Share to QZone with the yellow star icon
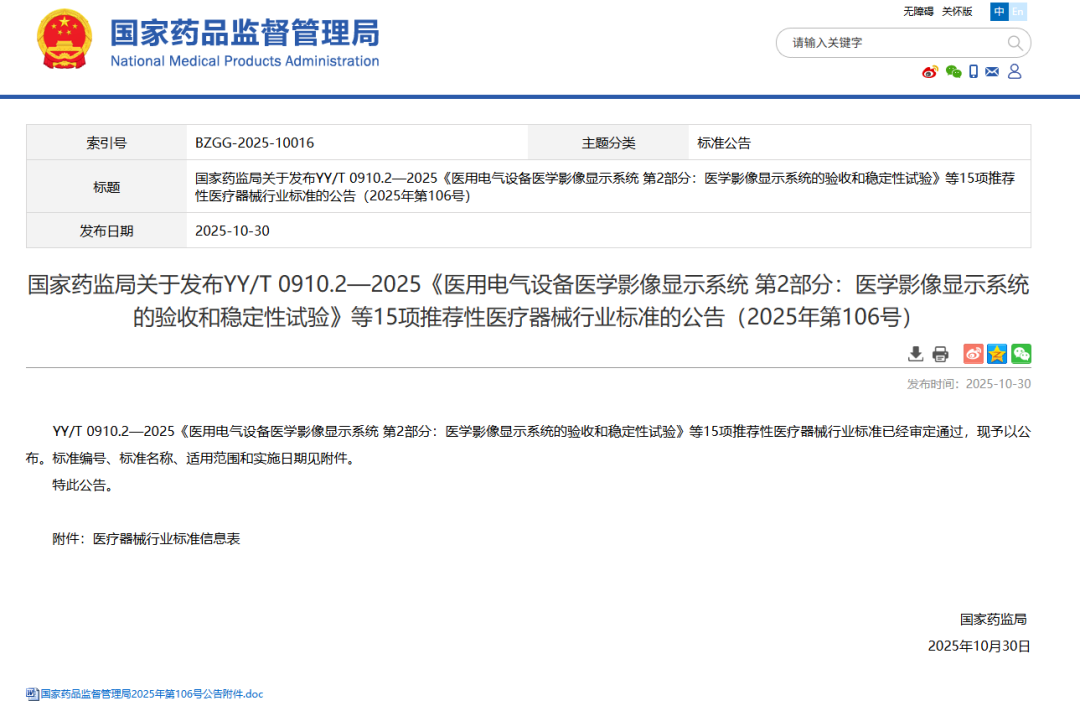 click(997, 354)
